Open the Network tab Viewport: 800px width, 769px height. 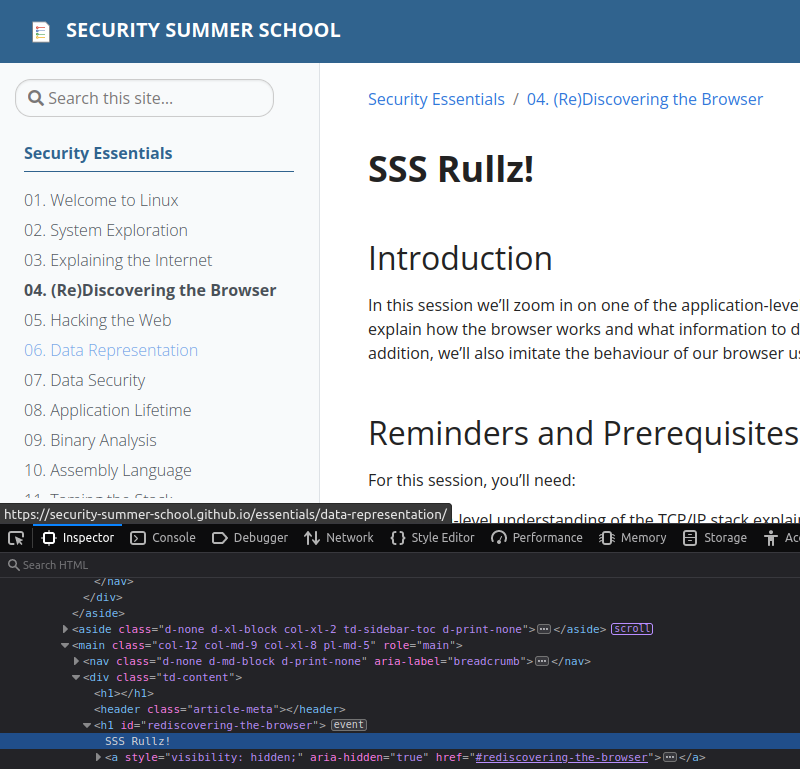339,538
